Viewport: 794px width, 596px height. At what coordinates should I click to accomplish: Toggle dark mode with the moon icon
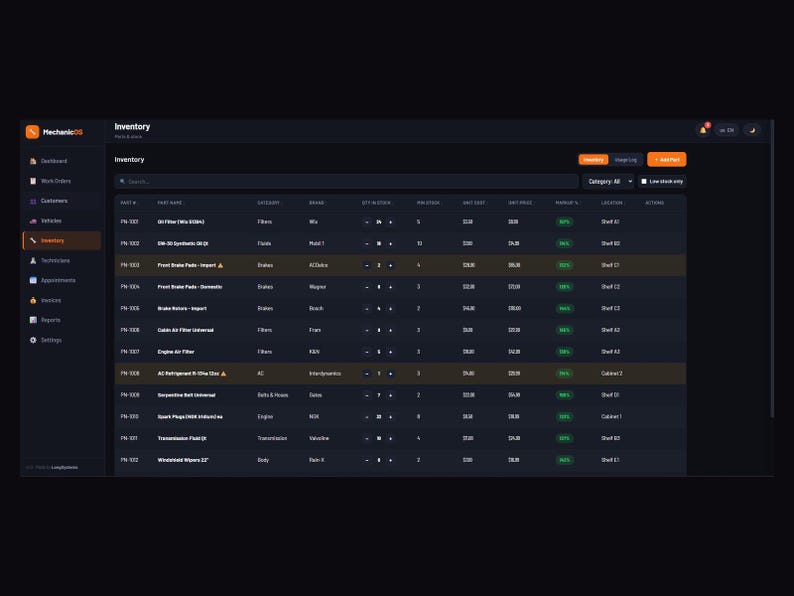752,130
